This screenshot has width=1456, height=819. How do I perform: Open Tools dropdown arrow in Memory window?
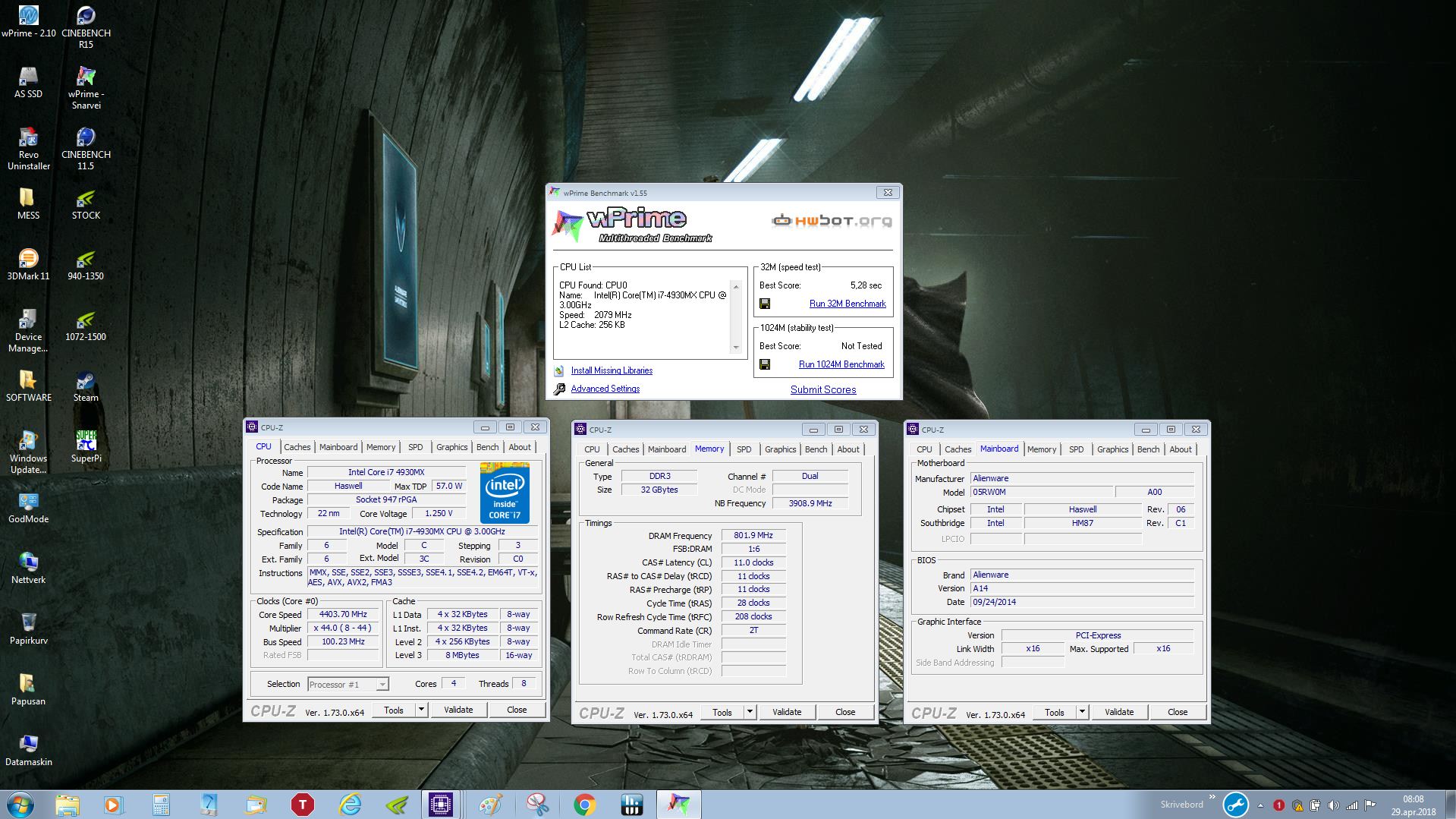[750, 712]
